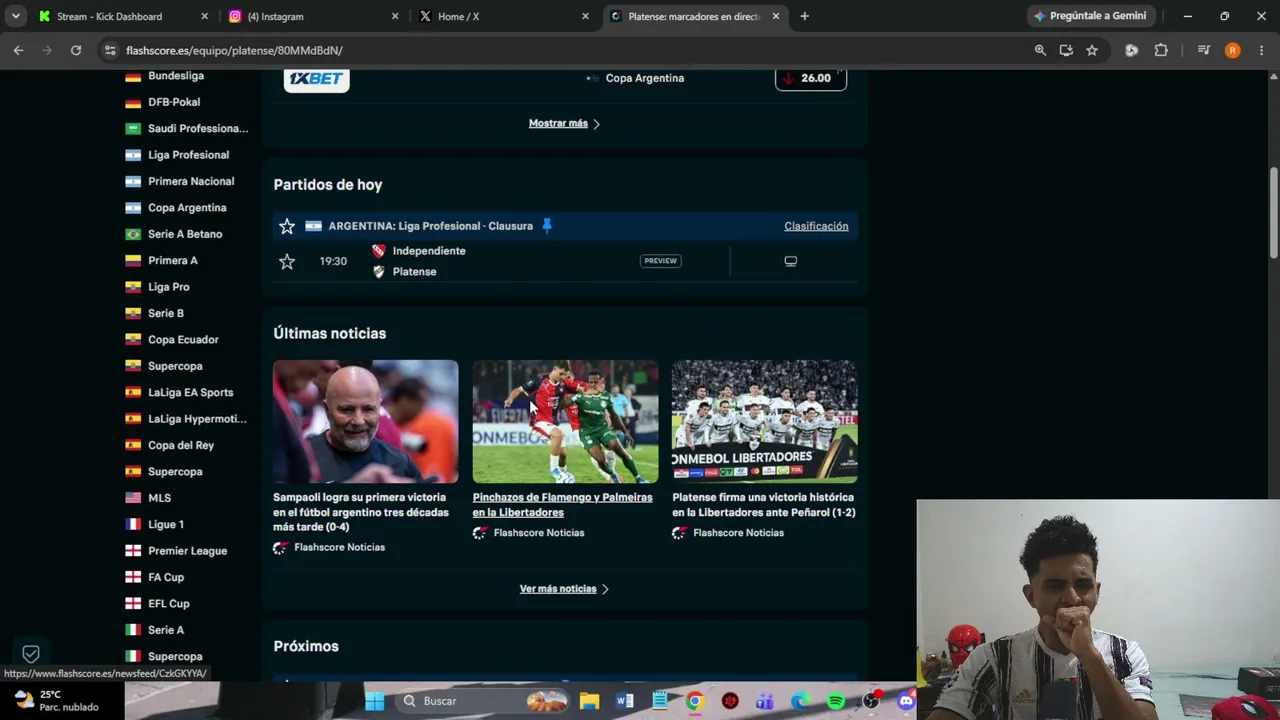1280x720 pixels.
Task: Favorite the Liga Profesional - Clausura league star
Action: point(287,226)
